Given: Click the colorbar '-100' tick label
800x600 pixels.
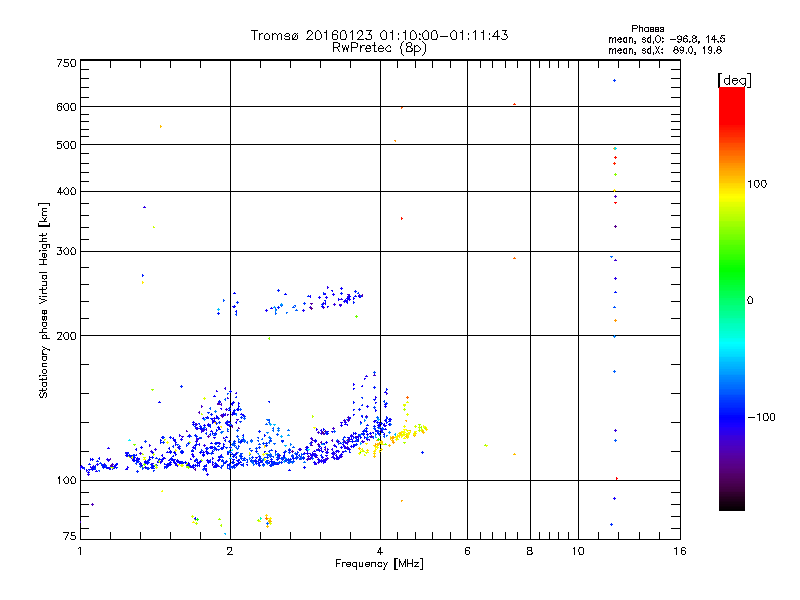Looking at the screenshot, I should coord(761,417).
